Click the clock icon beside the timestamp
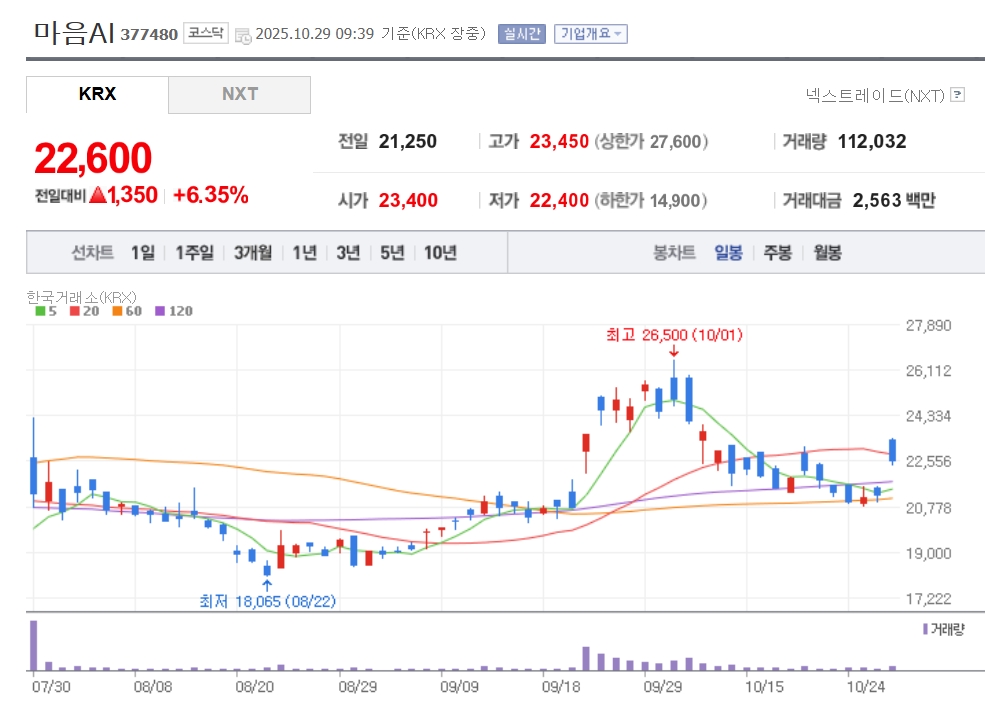 point(243,35)
